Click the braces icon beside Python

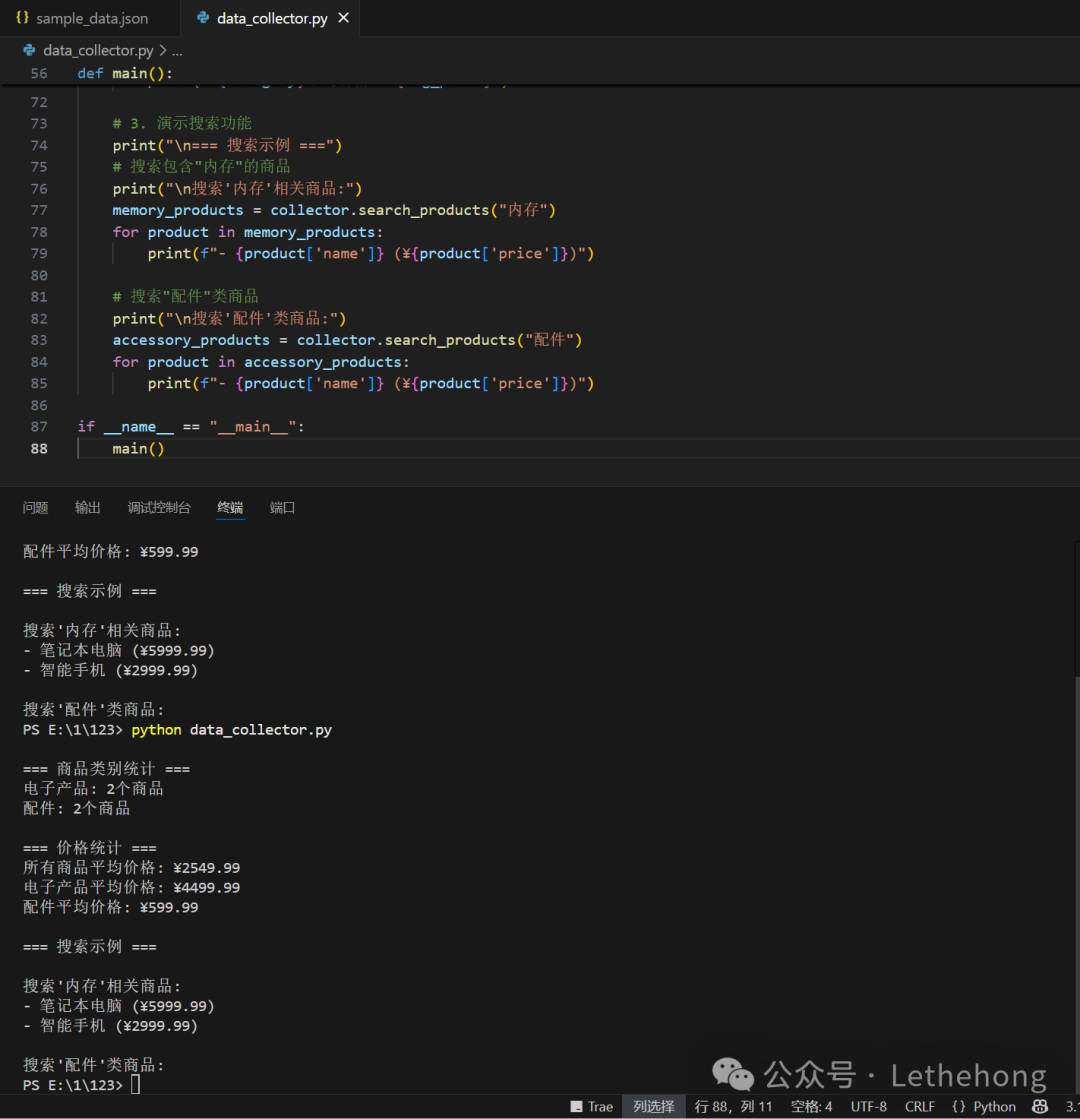pos(959,1106)
